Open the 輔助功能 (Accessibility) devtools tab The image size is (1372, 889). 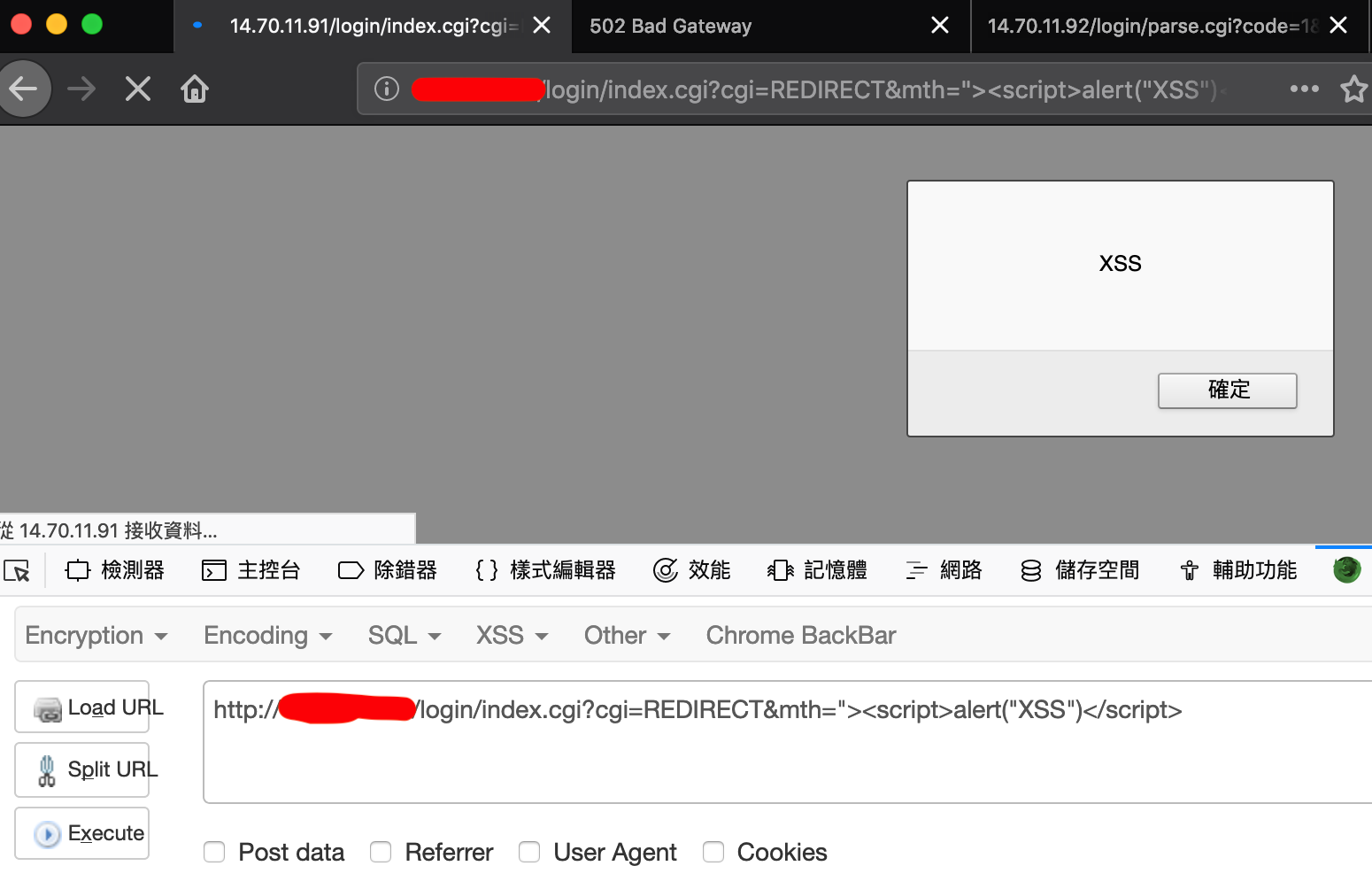pyautogui.click(x=1238, y=570)
